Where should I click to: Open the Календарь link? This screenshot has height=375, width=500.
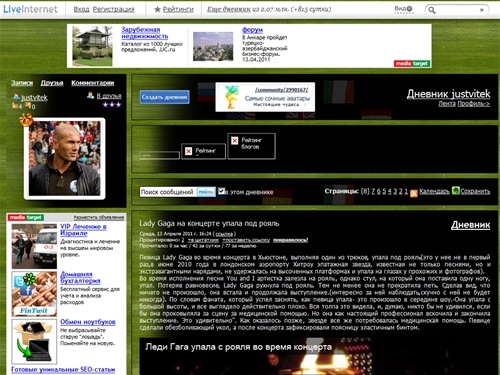[434, 191]
